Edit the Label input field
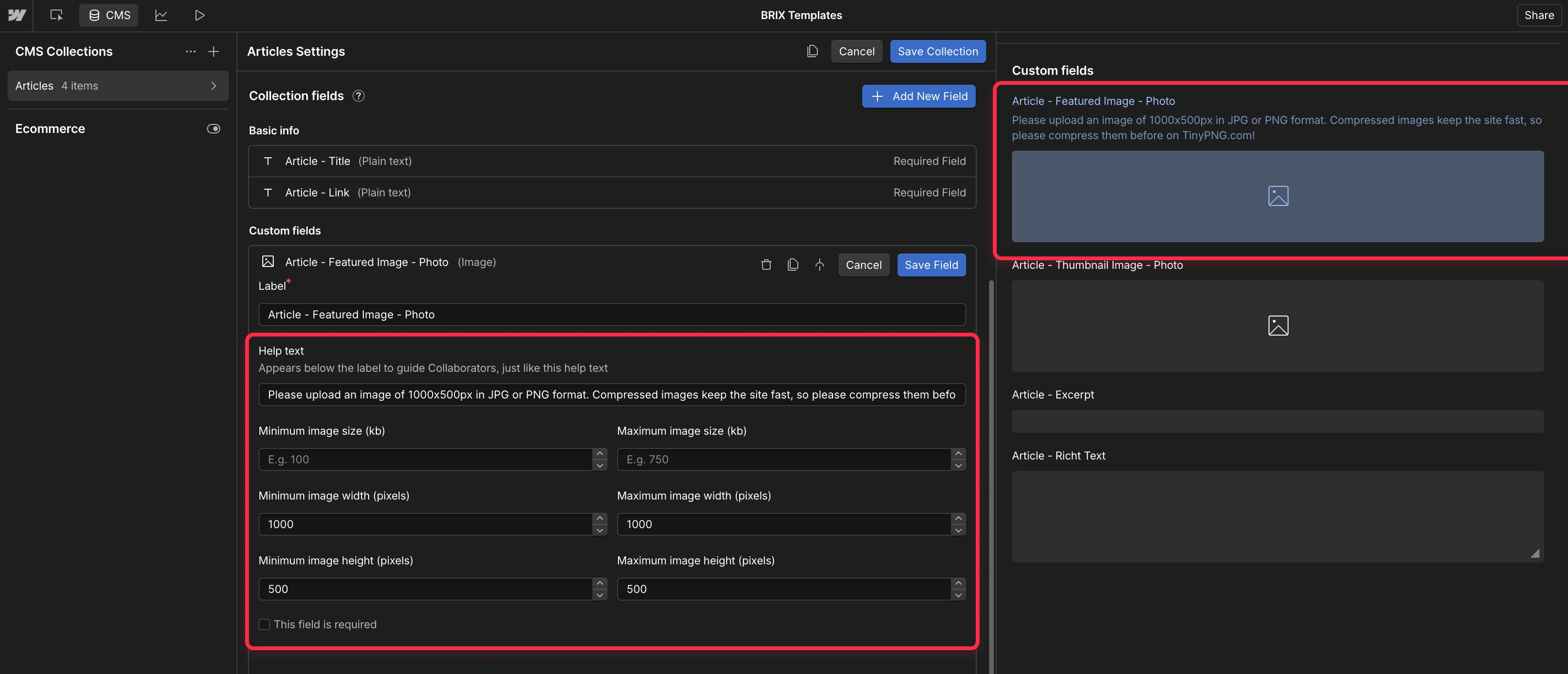 coord(612,315)
